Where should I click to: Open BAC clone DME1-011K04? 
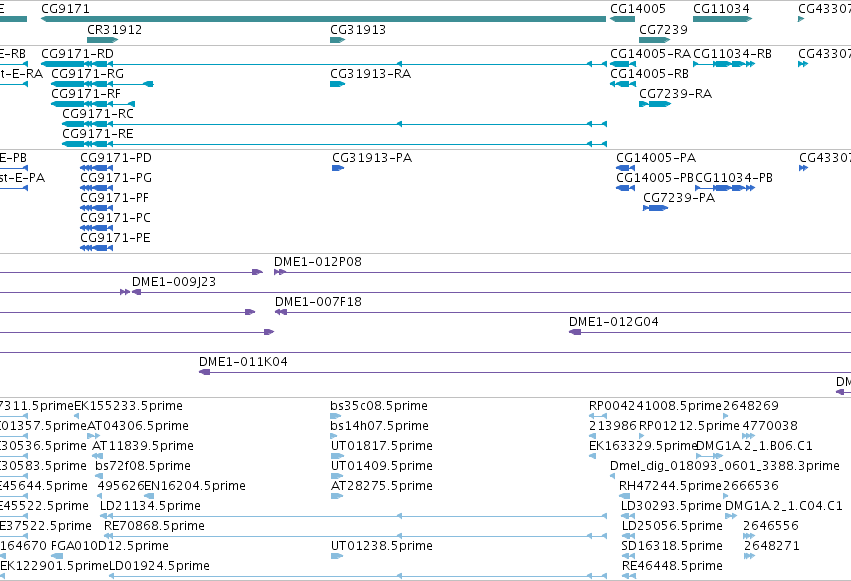525,373
